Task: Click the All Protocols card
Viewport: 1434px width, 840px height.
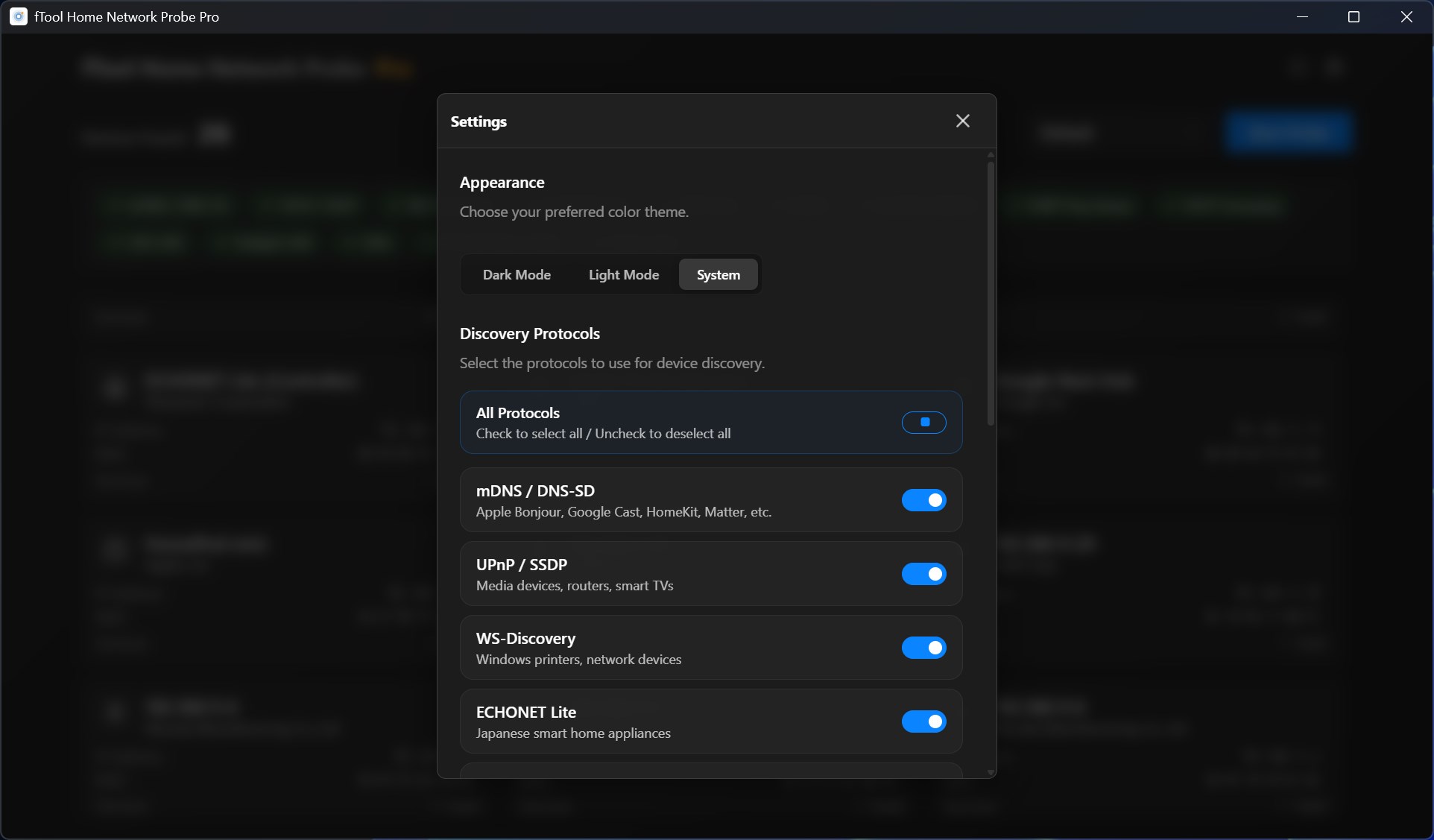Action: (671, 423)
